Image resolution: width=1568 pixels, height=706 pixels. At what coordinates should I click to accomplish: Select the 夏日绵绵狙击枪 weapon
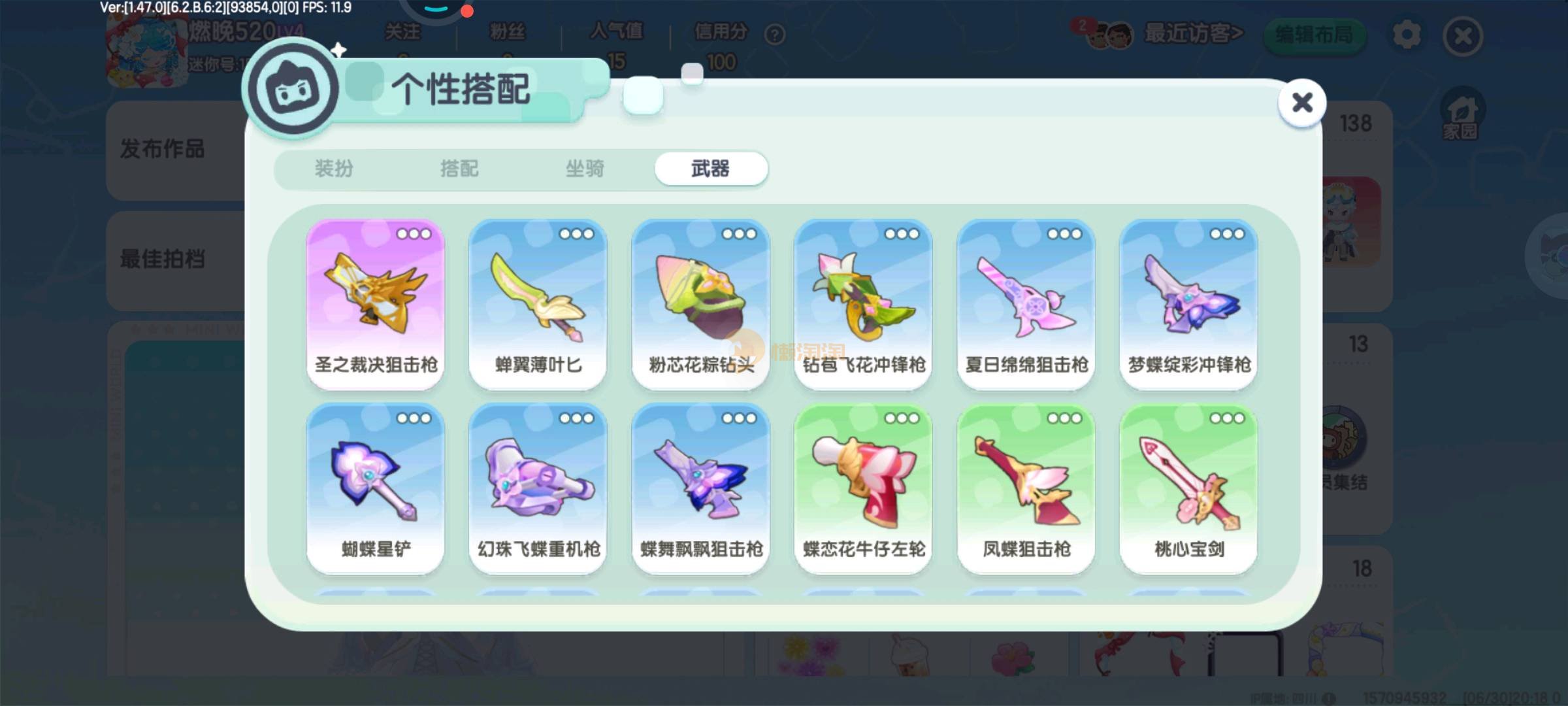(1026, 305)
